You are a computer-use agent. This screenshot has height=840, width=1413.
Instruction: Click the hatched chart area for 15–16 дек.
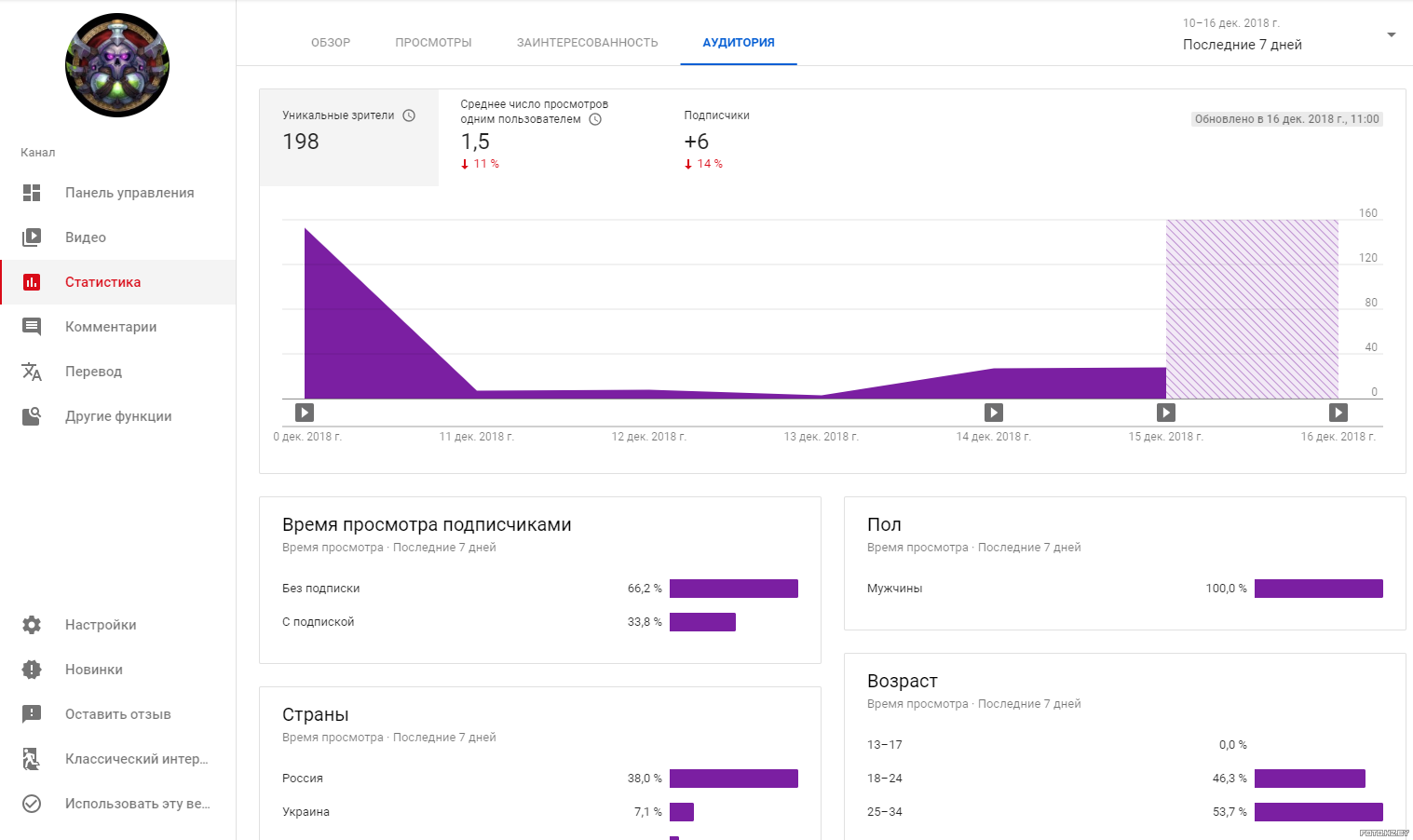[x=1252, y=309]
